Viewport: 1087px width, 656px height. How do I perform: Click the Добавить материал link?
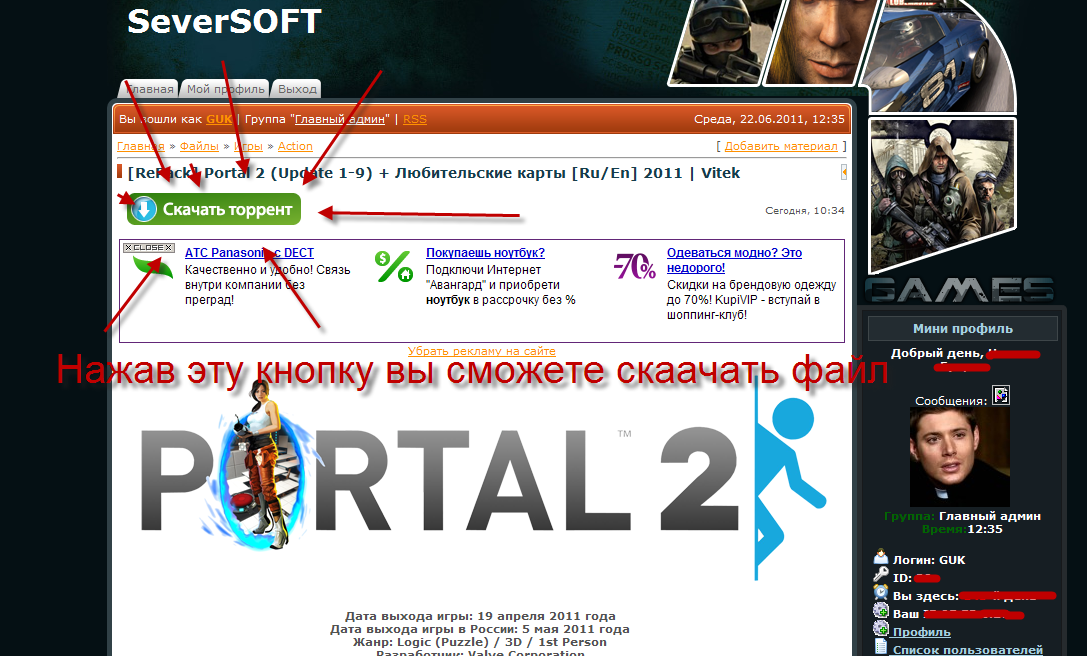point(781,146)
